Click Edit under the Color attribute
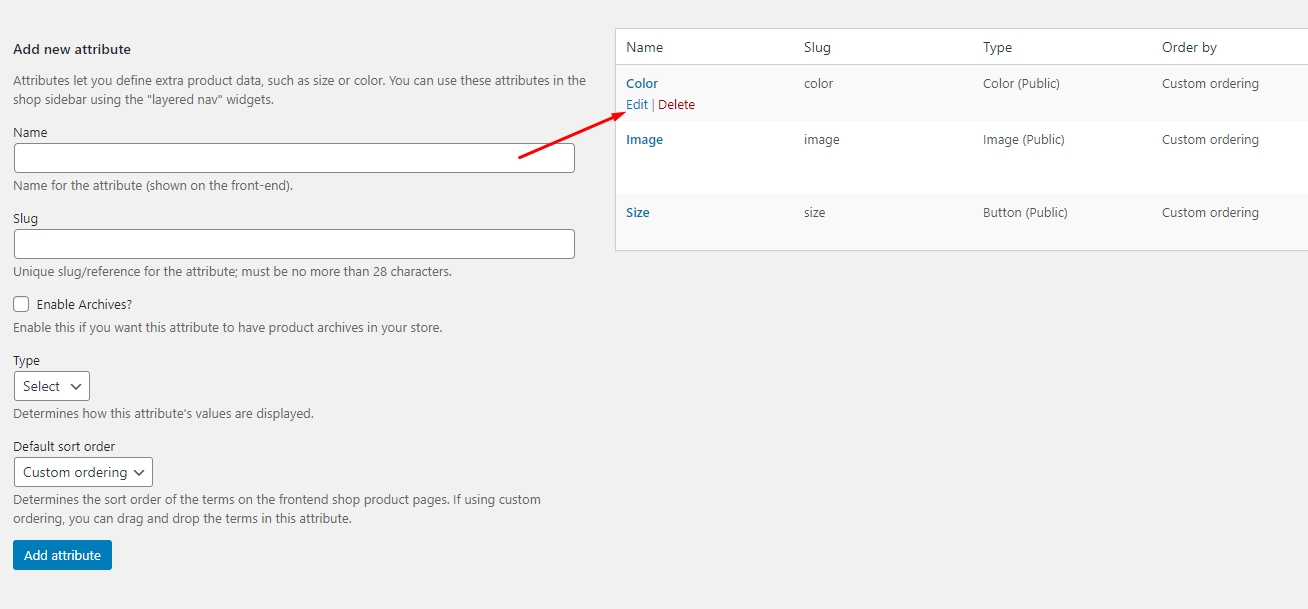The image size is (1308, 609). [x=637, y=105]
